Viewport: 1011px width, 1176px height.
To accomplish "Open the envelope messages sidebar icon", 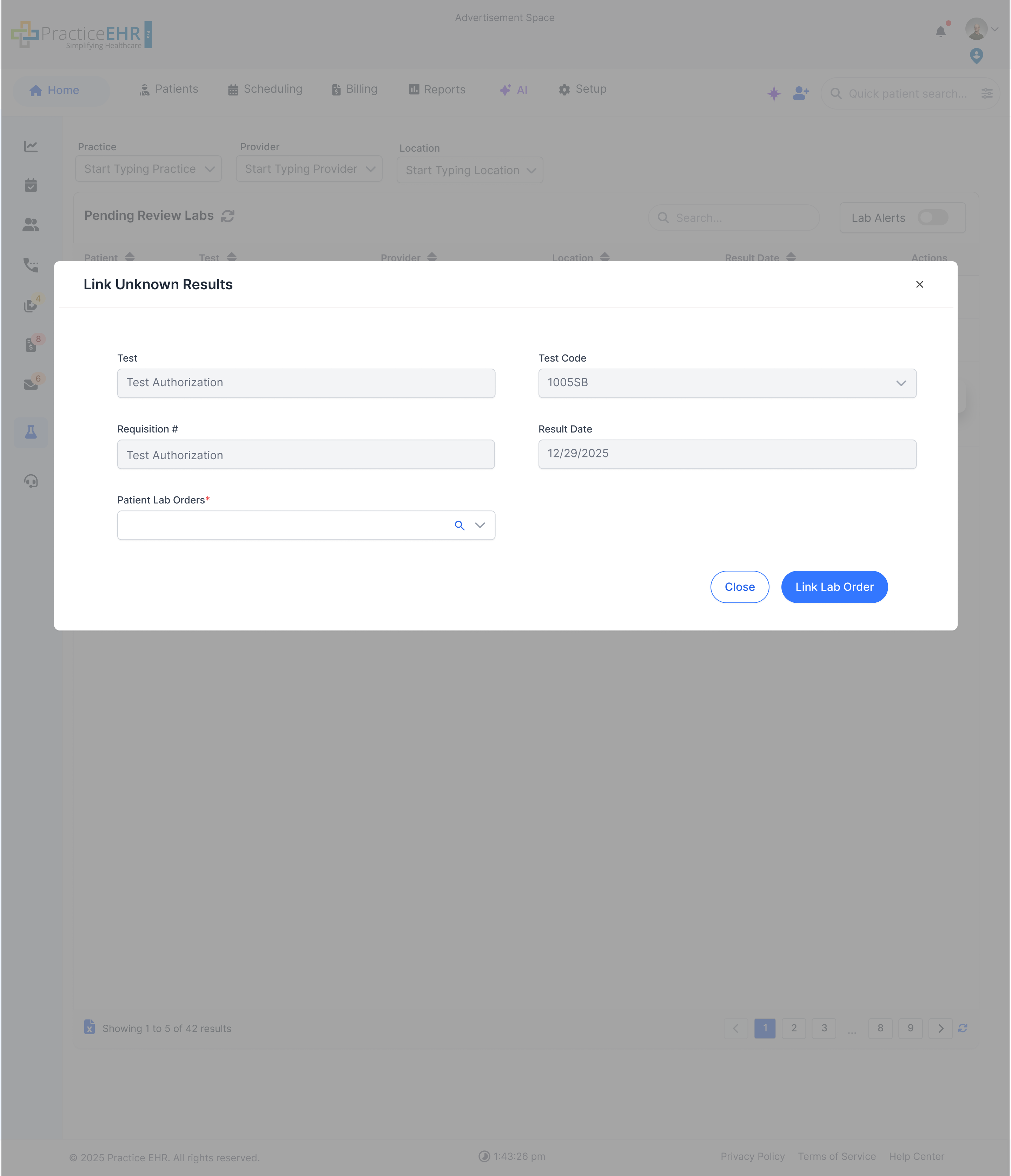I will click(x=31, y=384).
